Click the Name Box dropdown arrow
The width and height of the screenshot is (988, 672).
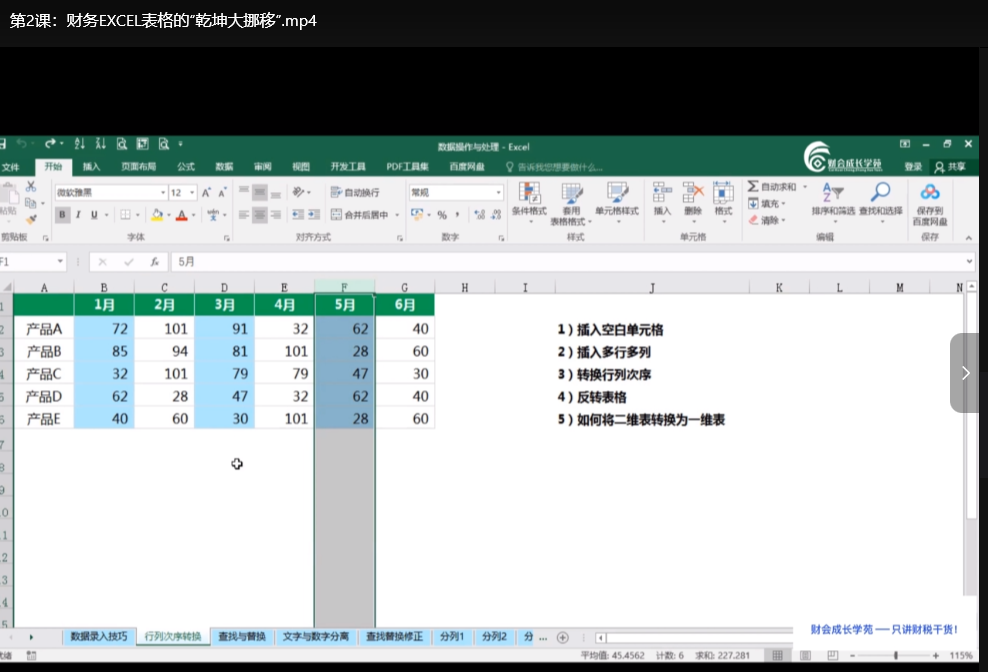pyautogui.click(x=60, y=262)
